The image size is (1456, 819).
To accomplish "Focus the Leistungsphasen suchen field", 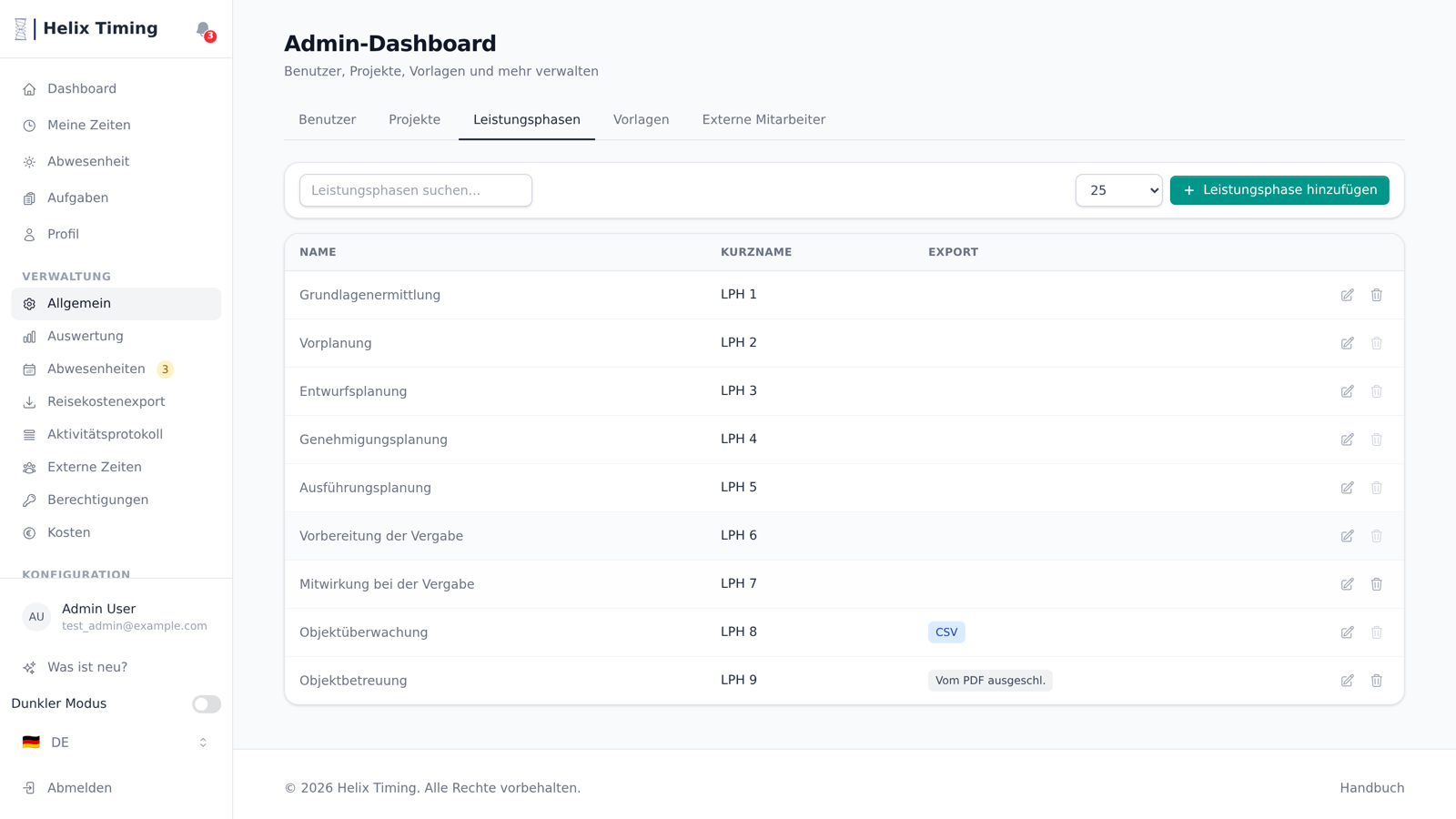I will coord(416,190).
